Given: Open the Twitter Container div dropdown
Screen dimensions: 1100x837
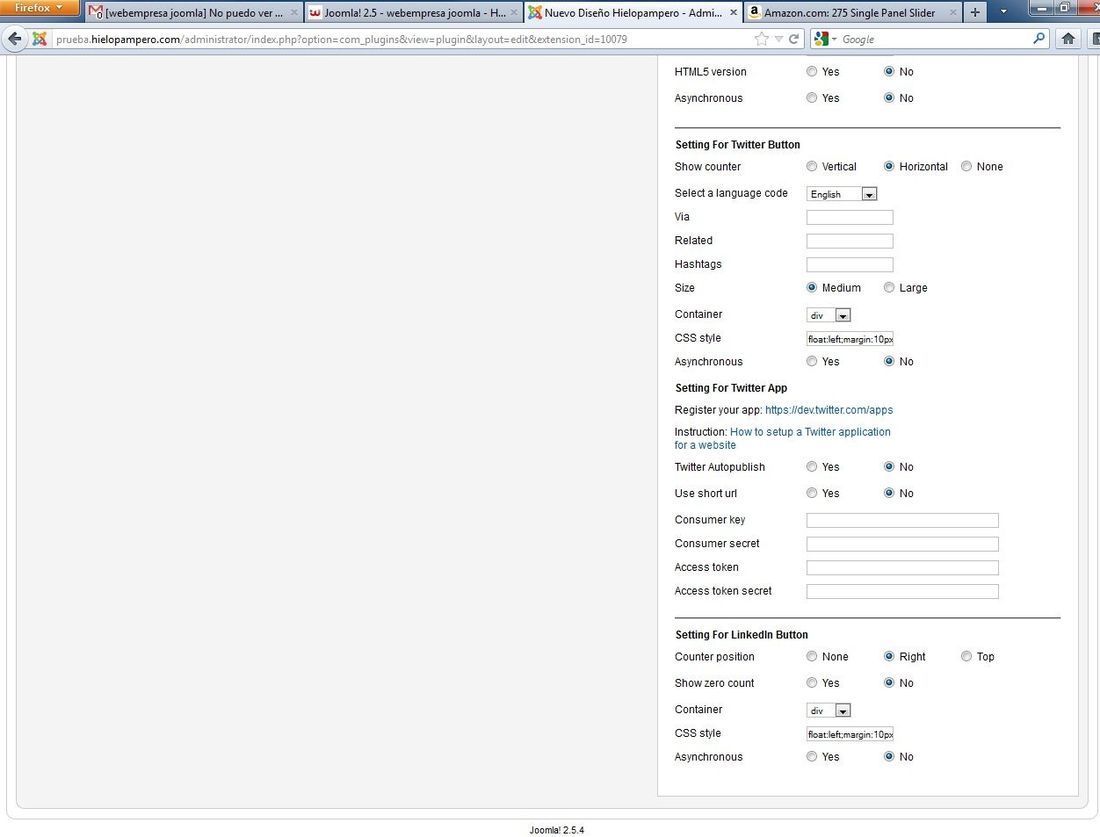Looking at the screenshot, I should 829,316.
